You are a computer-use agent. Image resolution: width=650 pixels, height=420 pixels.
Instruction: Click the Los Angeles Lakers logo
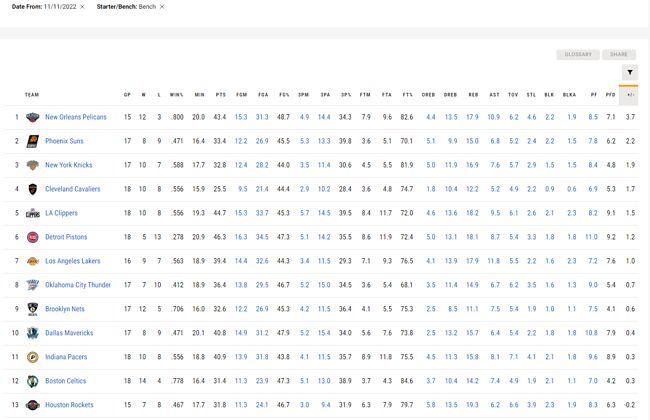coord(32,261)
